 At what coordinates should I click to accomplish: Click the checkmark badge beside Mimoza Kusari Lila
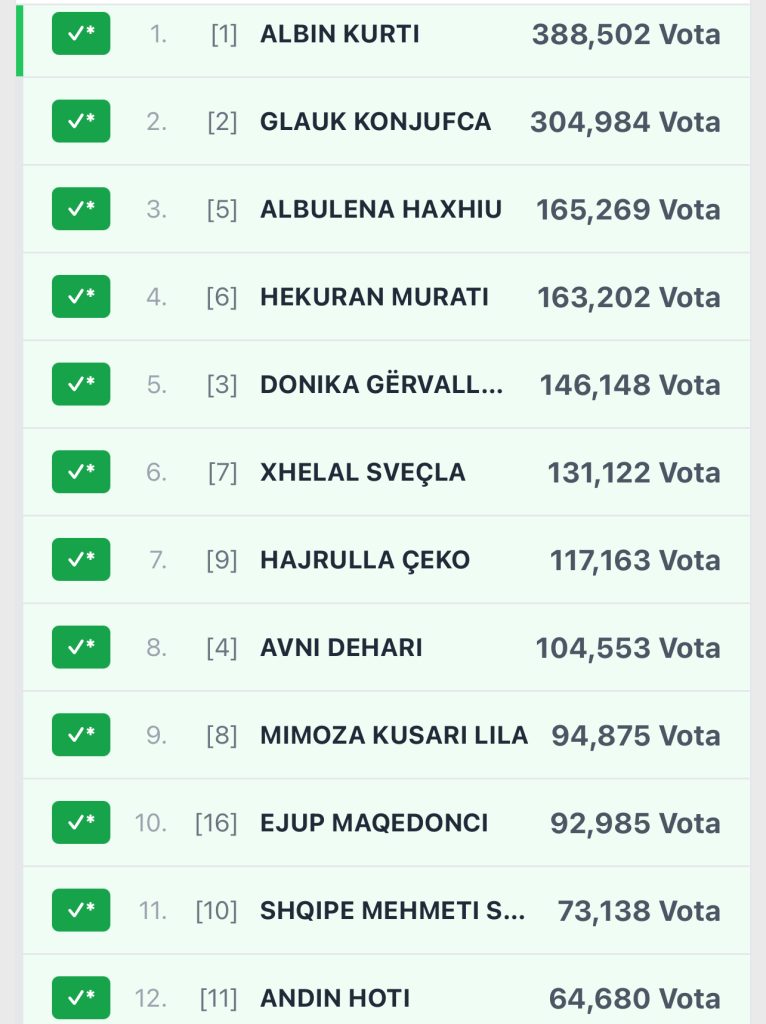[81, 735]
